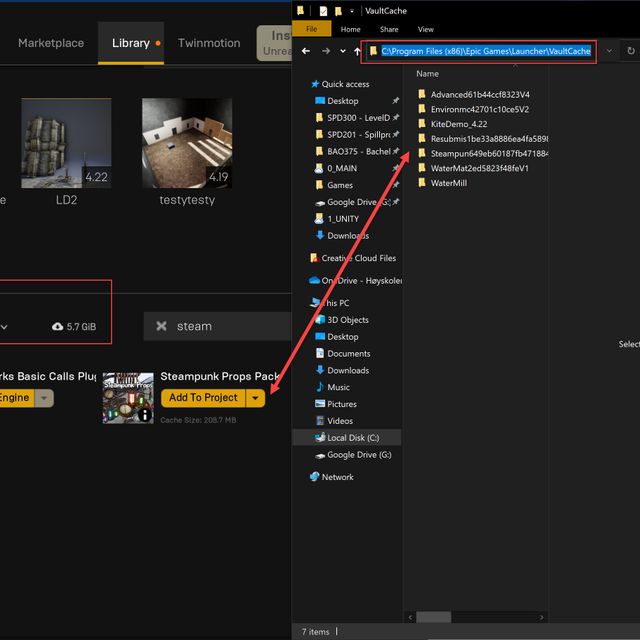
Task: Click quick access toolbar dropdown in title bar
Action: pyautogui.click(x=352, y=11)
